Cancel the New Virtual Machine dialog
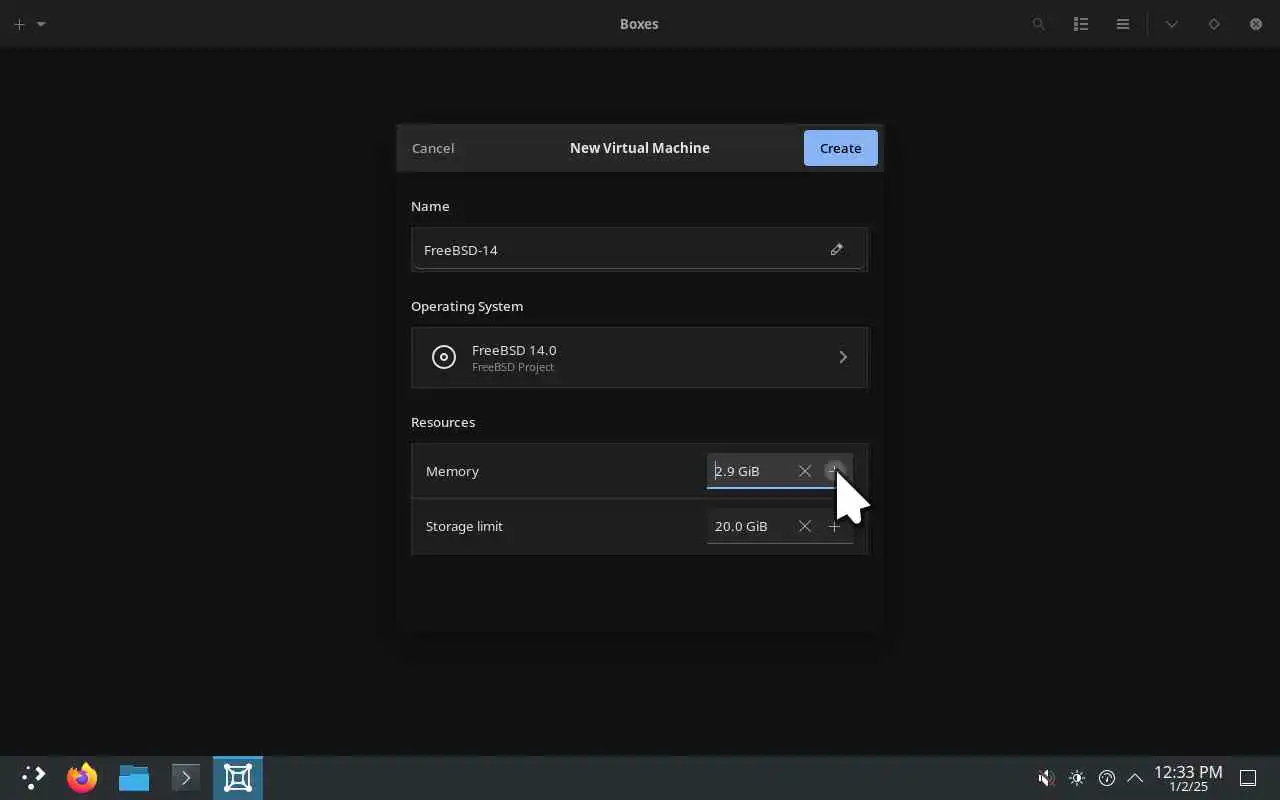Viewport: 1280px width, 800px height. click(433, 148)
